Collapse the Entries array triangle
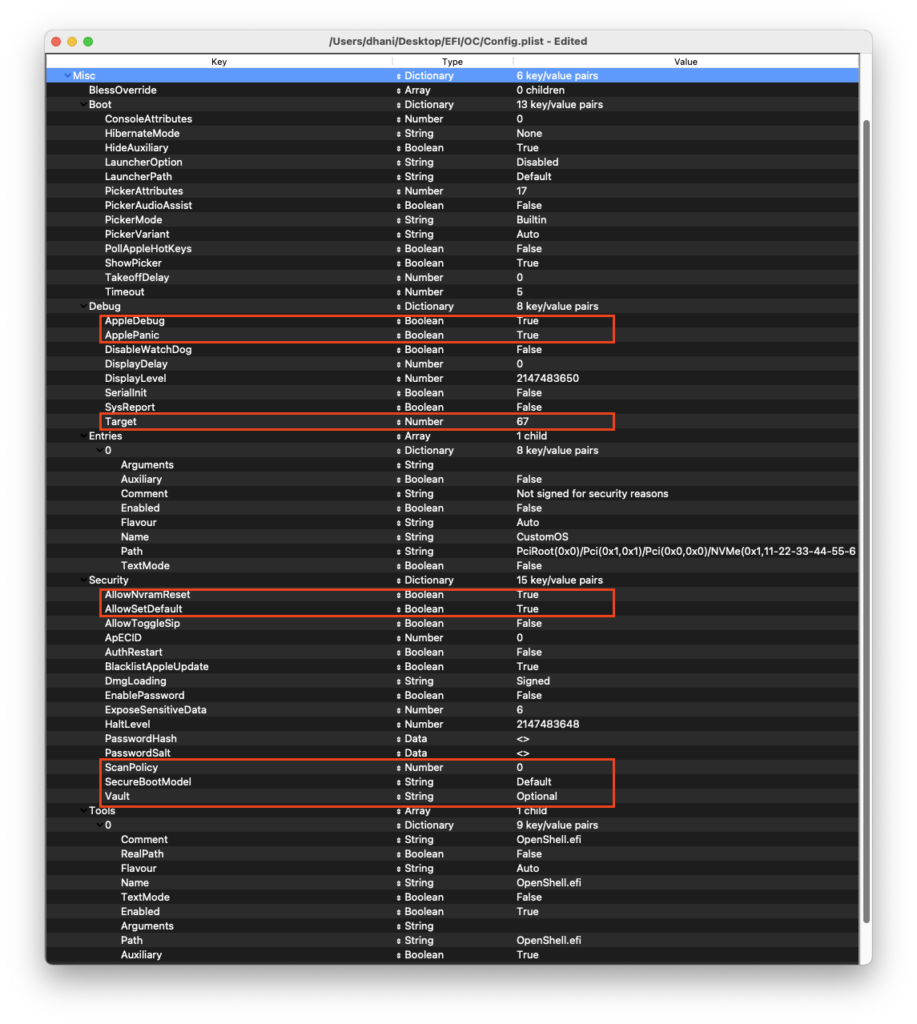 [83, 436]
